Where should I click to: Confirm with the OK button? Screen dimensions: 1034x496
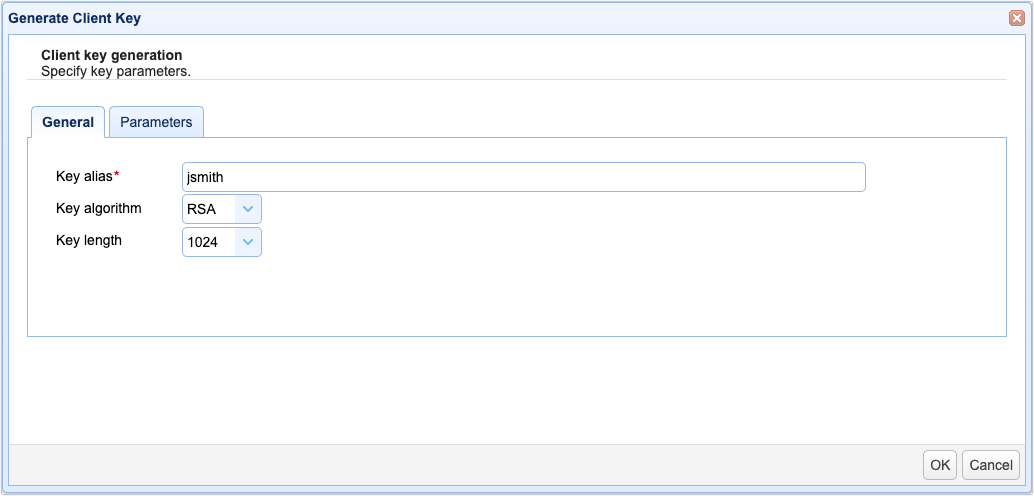tap(940, 465)
